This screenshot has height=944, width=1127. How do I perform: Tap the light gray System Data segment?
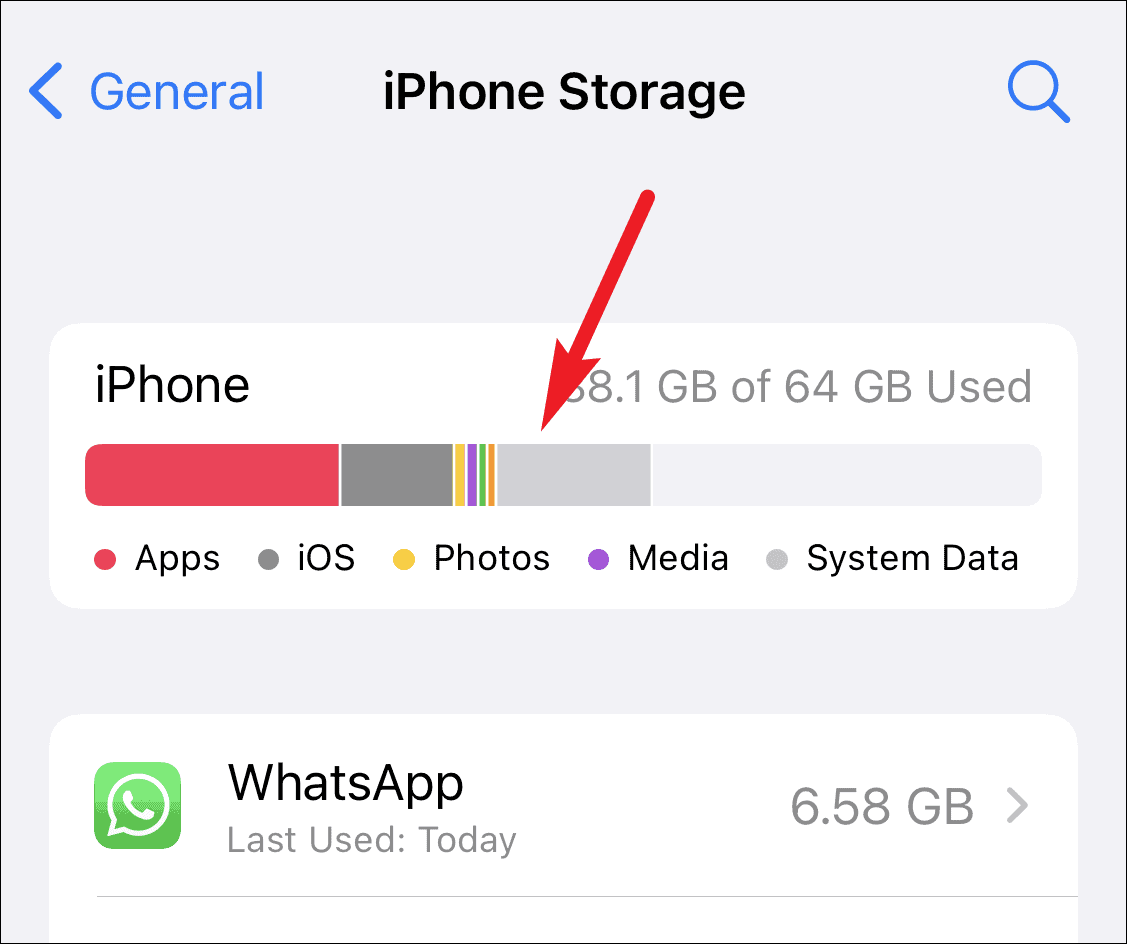574,475
